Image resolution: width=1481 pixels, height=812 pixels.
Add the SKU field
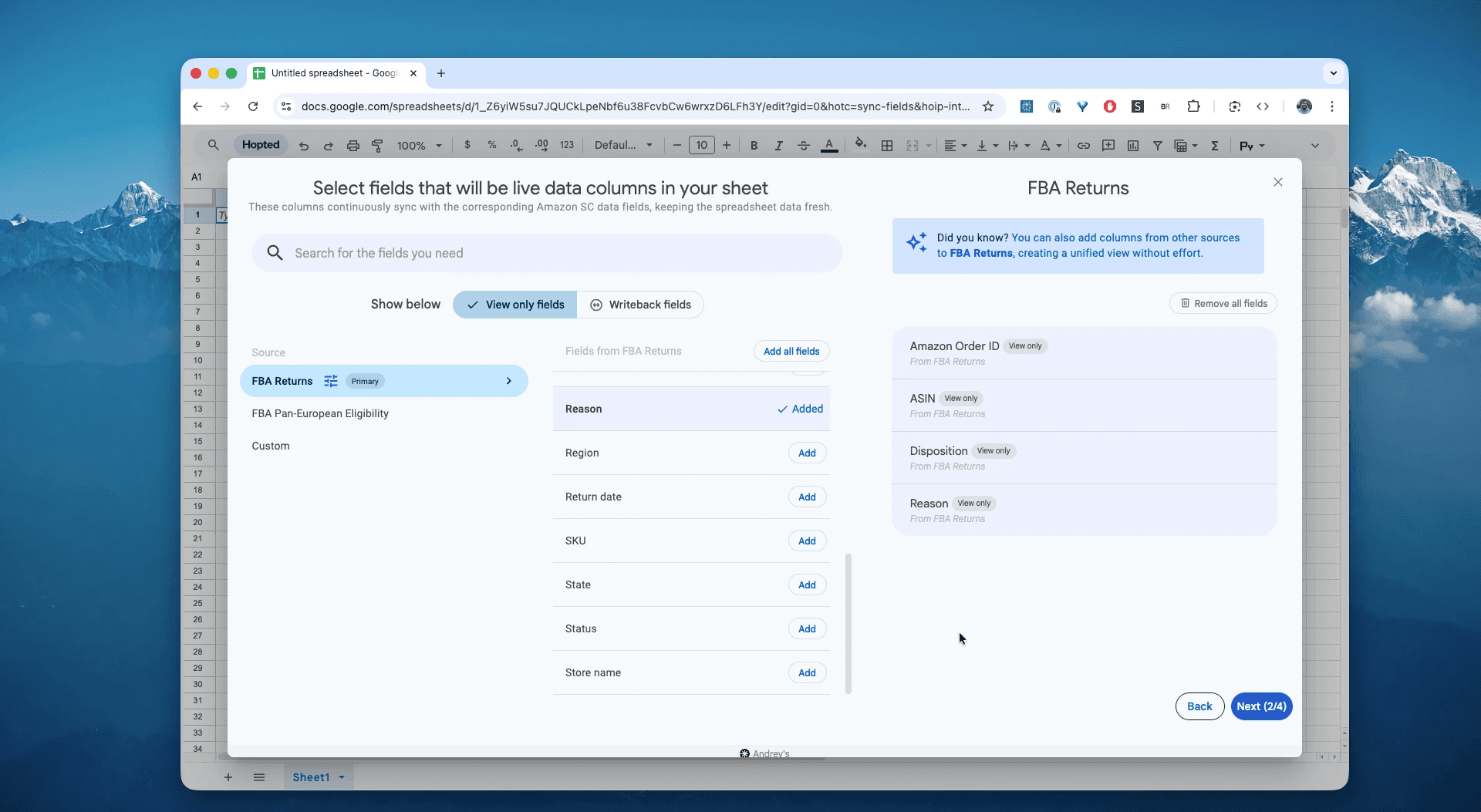click(807, 541)
